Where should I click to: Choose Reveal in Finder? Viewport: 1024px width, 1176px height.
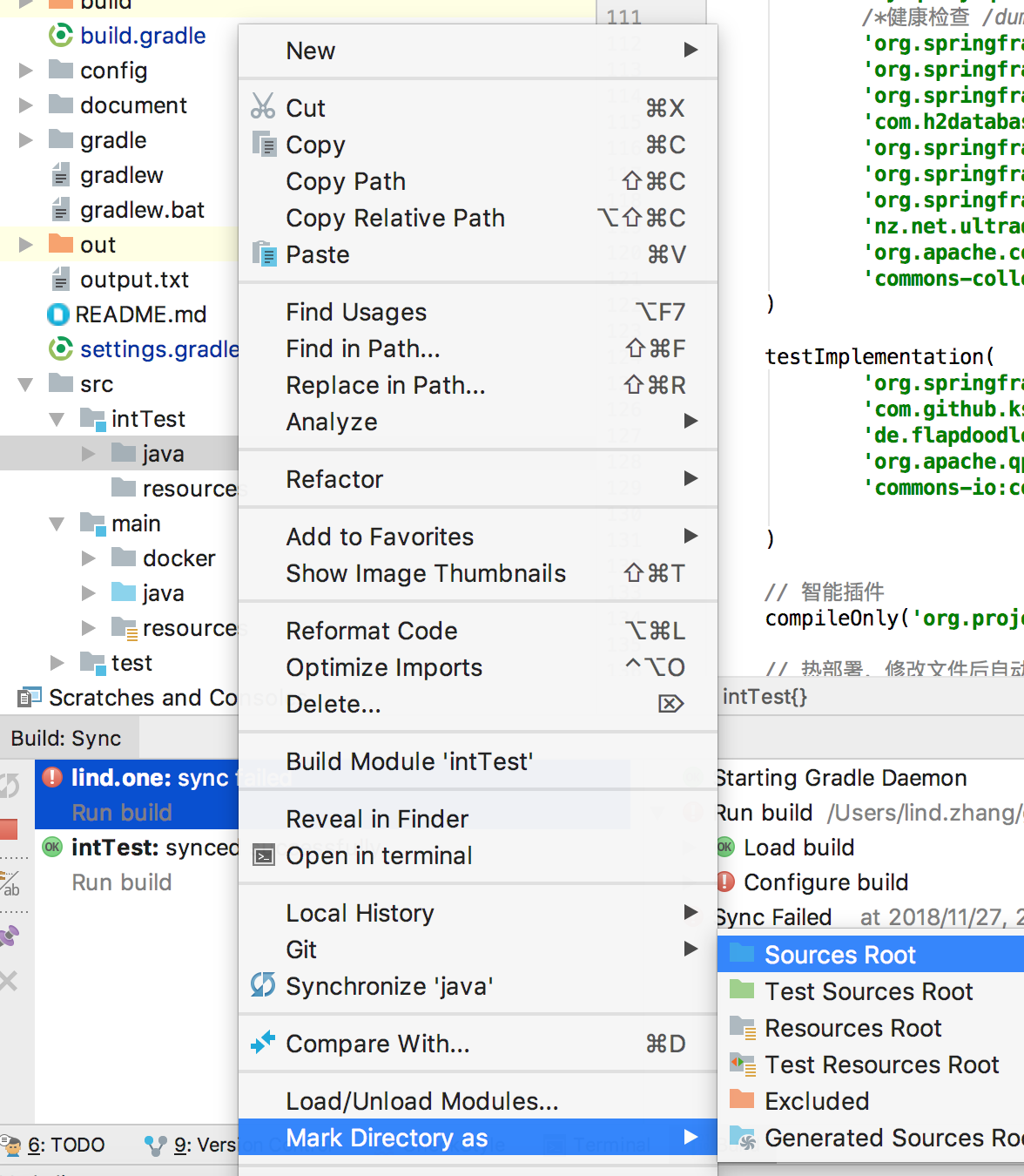pos(478,819)
